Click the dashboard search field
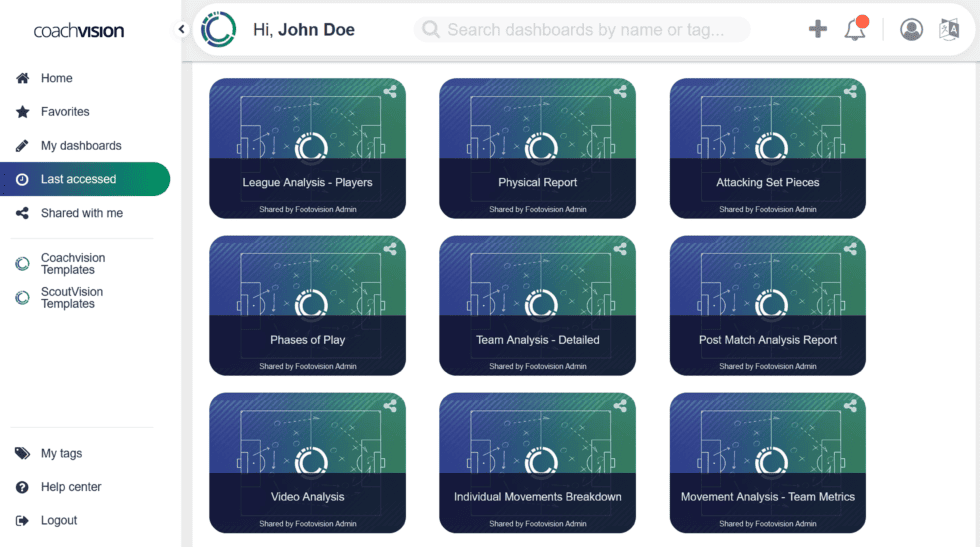Viewport: 980px width, 547px height. point(585,30)
